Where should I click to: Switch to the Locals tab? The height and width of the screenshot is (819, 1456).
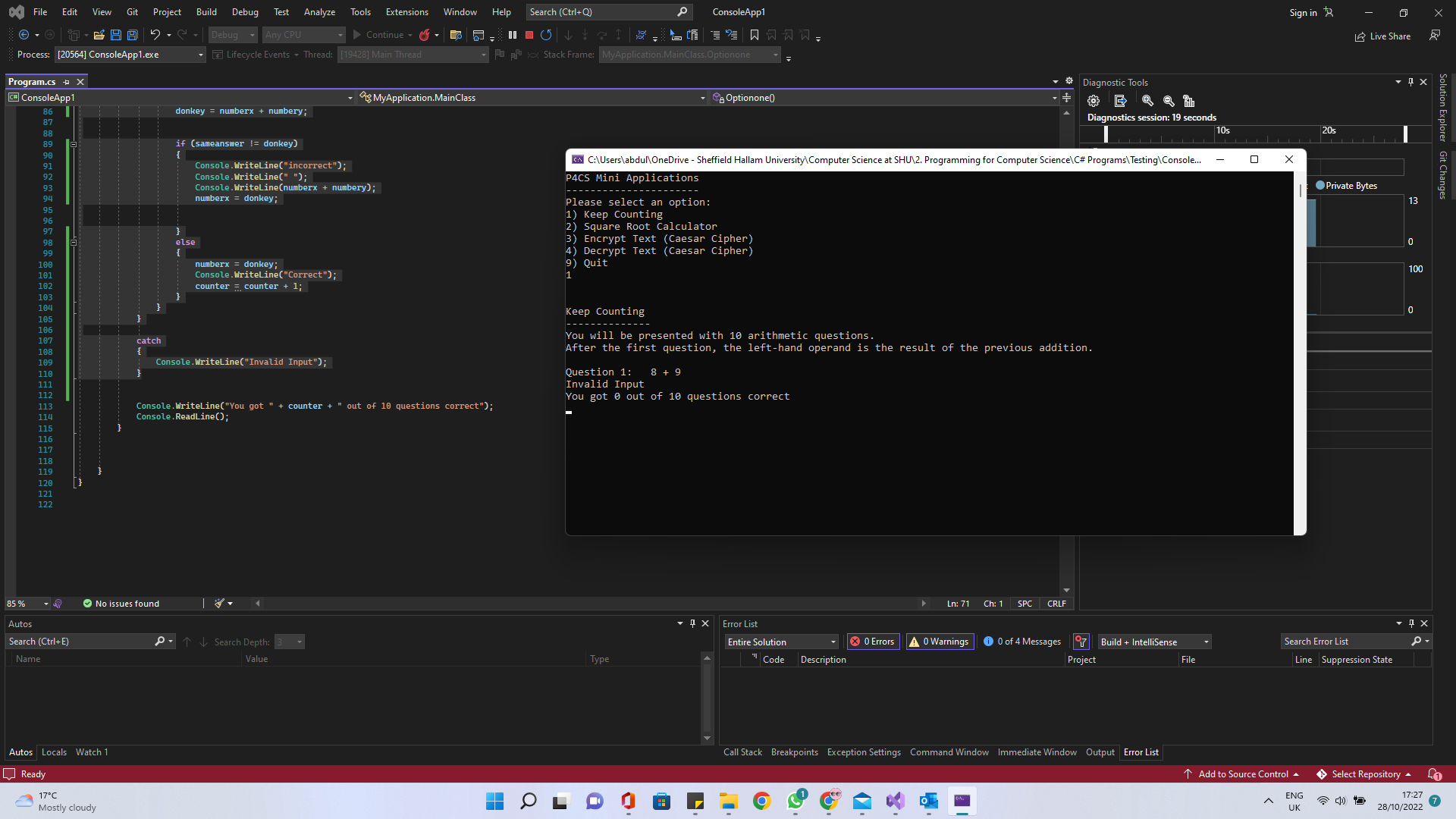[54, 752]
